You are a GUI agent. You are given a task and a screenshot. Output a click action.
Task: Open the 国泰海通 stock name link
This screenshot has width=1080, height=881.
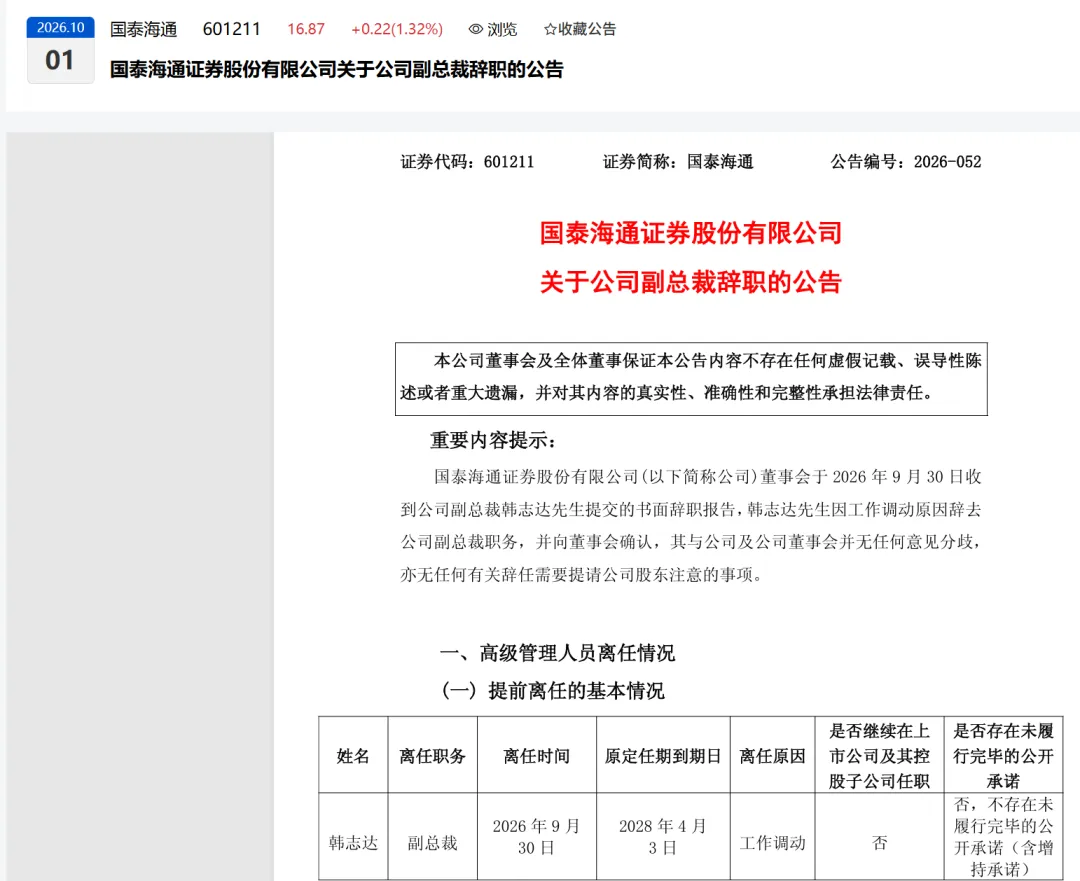[x=143, y=30]
